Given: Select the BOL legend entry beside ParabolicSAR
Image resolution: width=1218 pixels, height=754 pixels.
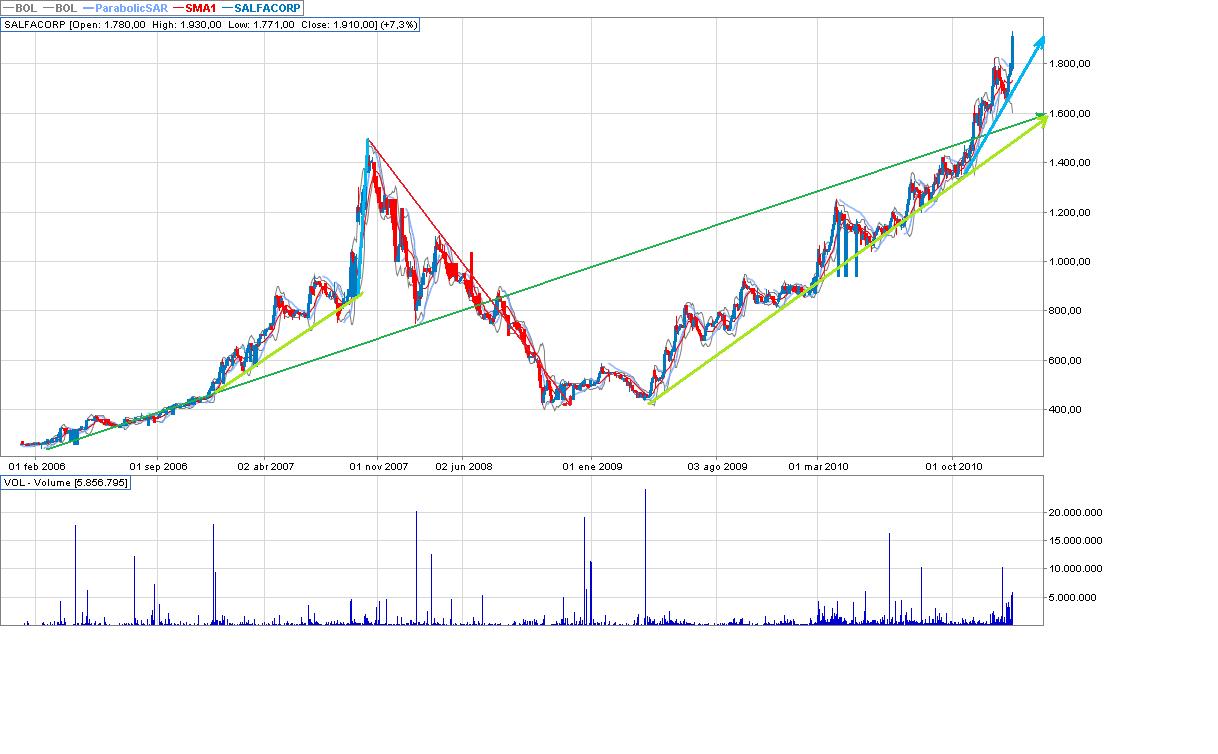Looking at the screenshot, I should click(x=62, y=8).
